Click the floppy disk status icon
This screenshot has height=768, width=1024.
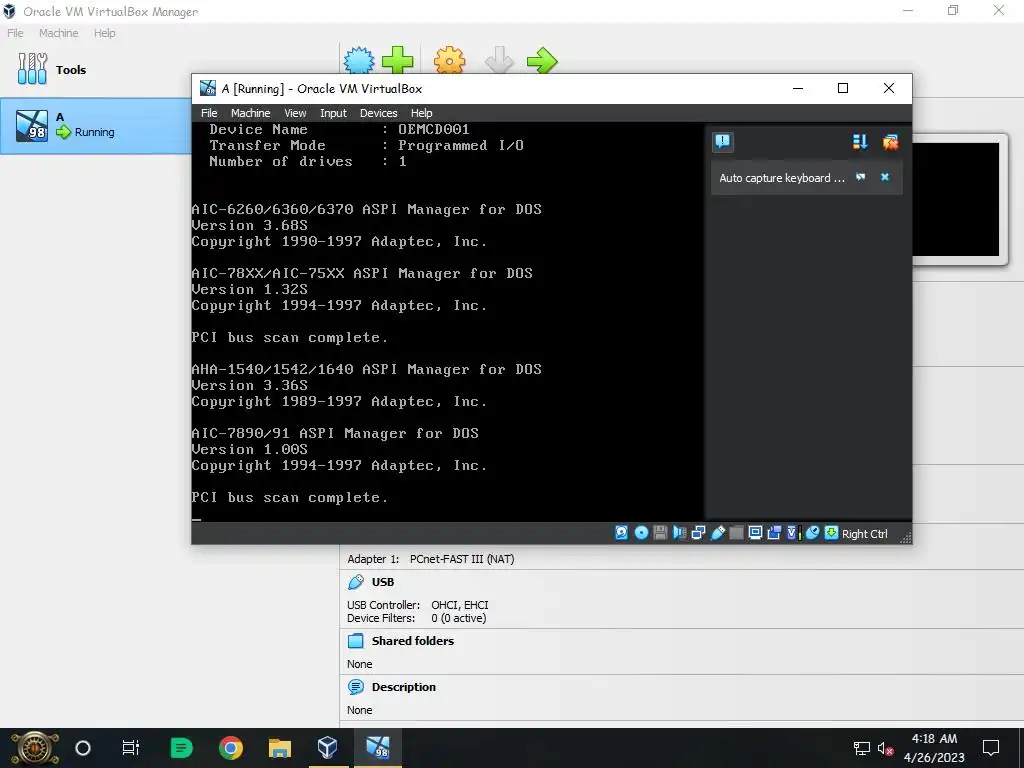click(660, 533)
